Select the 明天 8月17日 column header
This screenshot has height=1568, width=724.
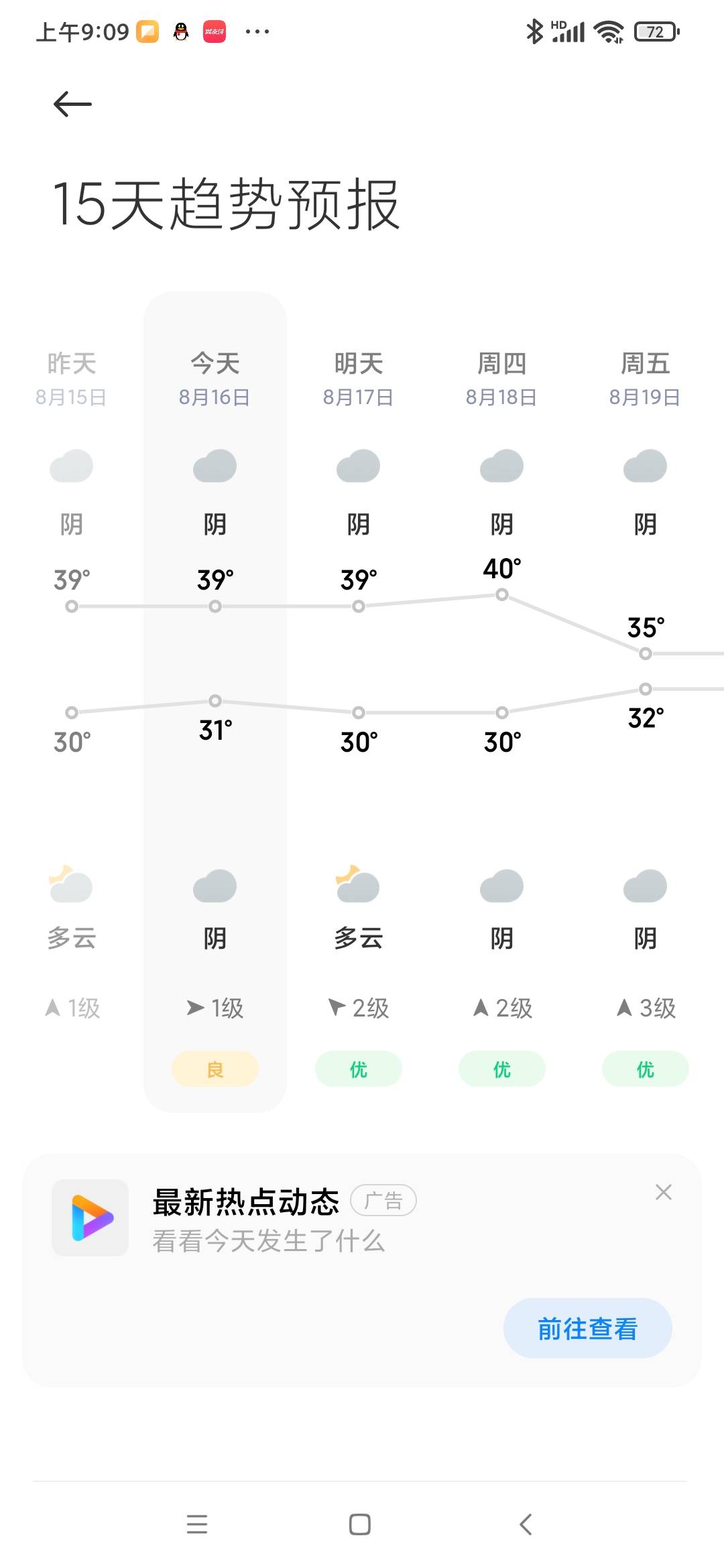point(358,379)
